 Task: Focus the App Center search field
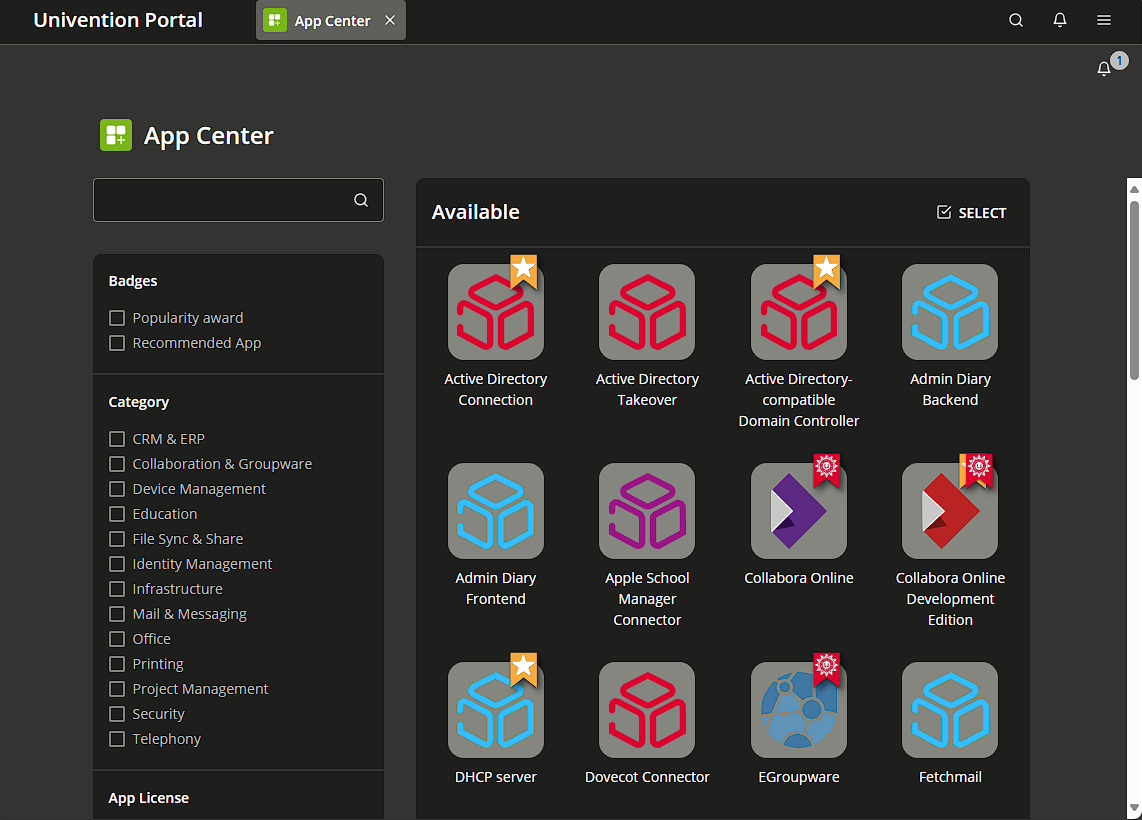[238, 200]
